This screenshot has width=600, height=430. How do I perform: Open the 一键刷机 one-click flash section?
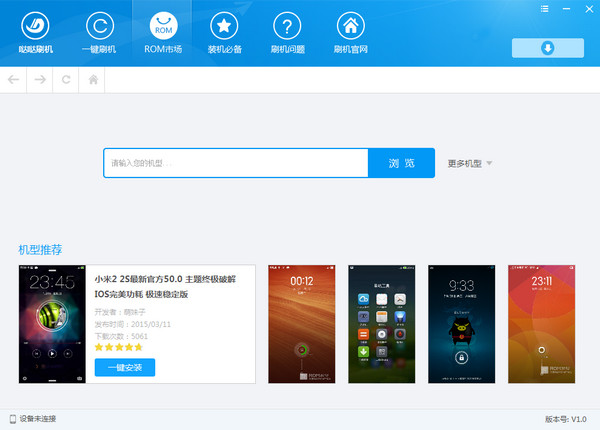click(99, 33)
